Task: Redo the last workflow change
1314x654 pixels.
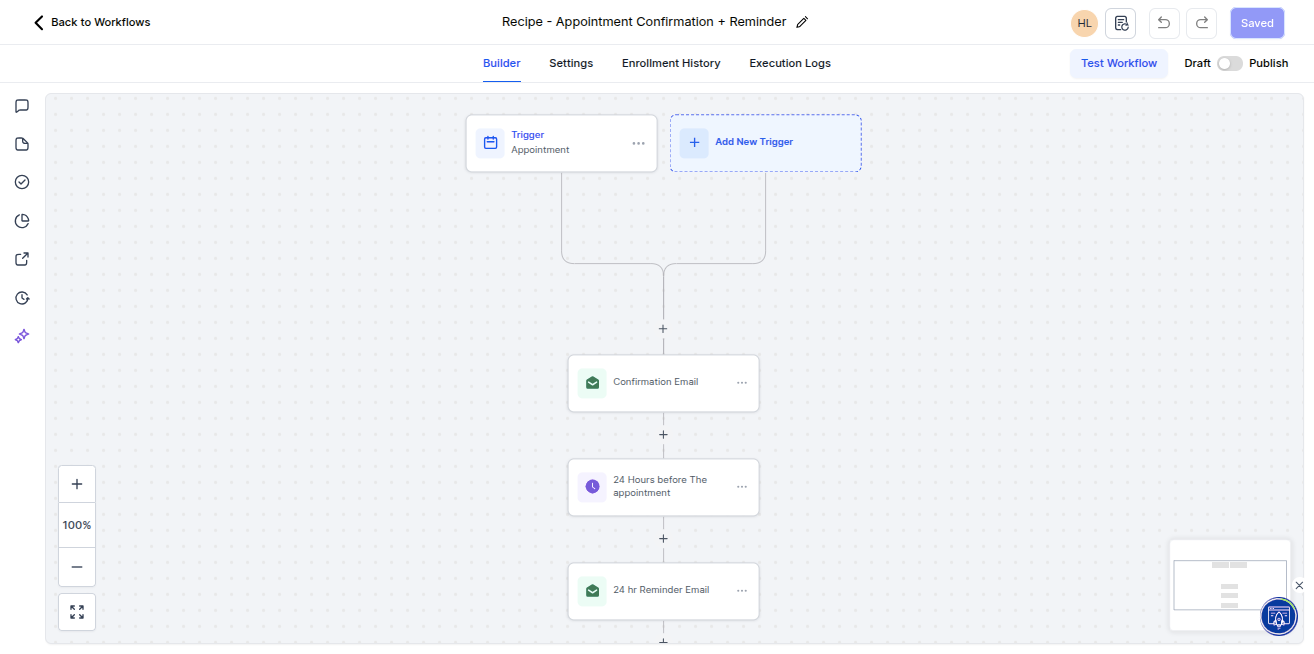Action: 1201,22
